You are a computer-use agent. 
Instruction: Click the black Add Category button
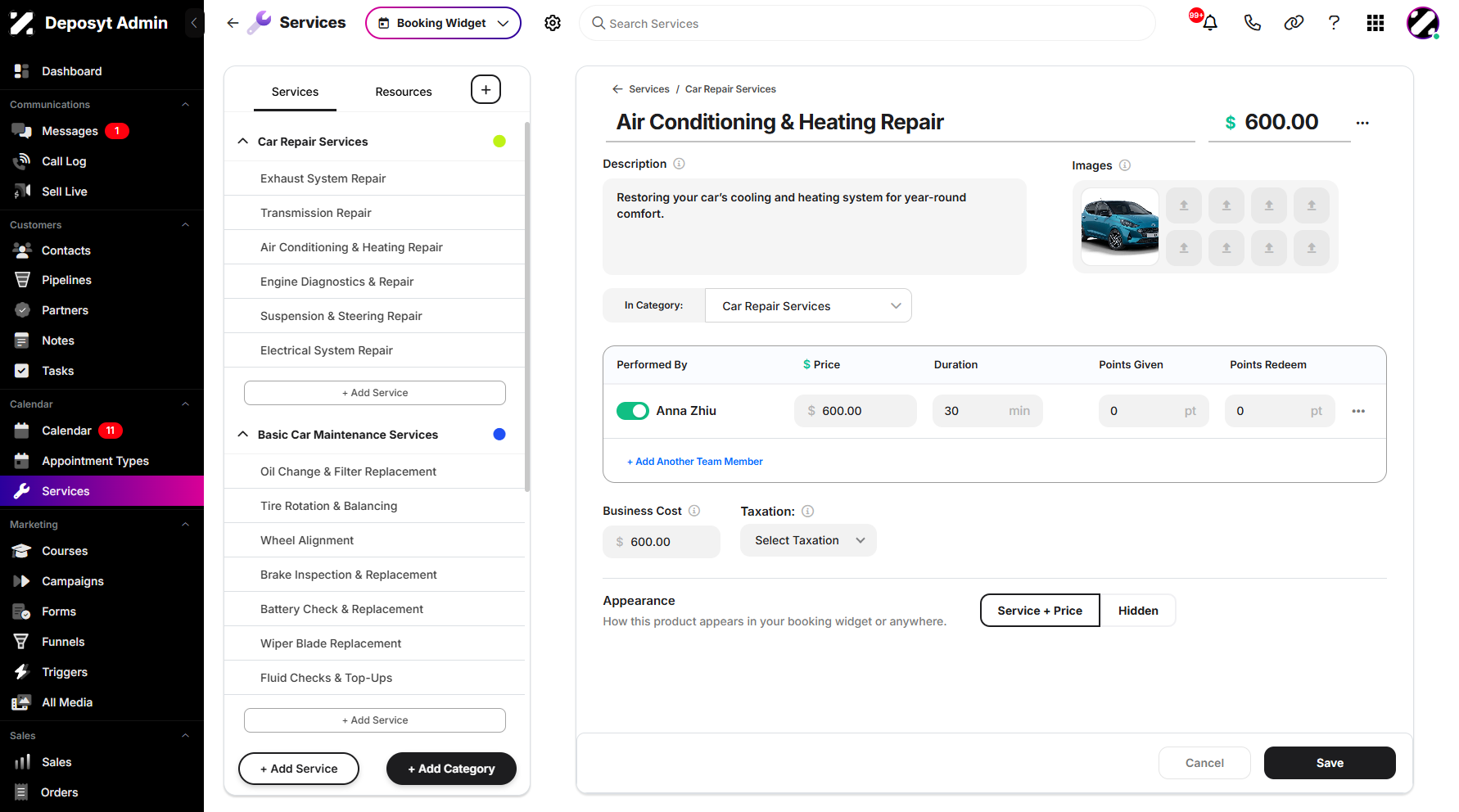451,769
